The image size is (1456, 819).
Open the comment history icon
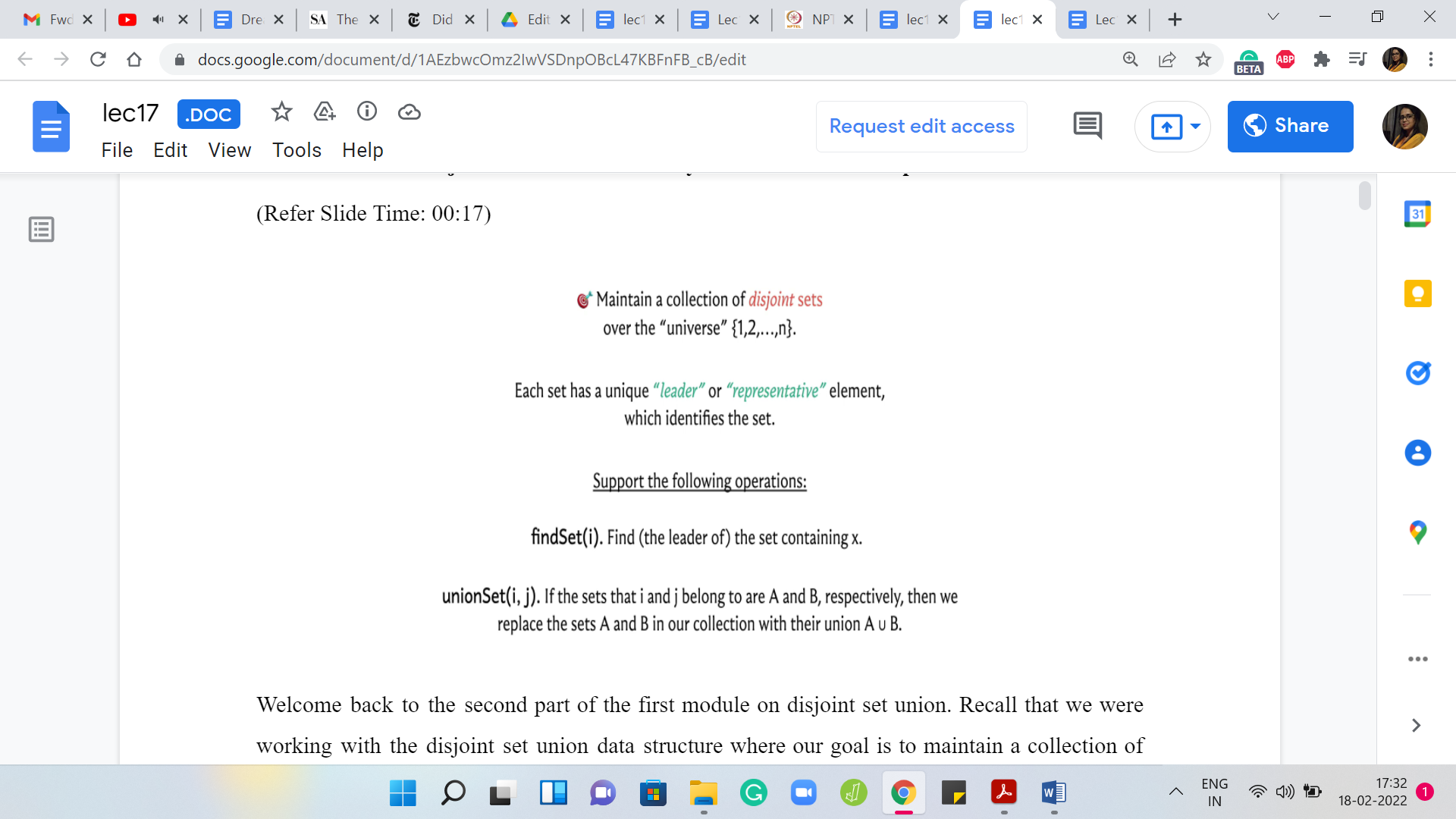(1087, 126)
